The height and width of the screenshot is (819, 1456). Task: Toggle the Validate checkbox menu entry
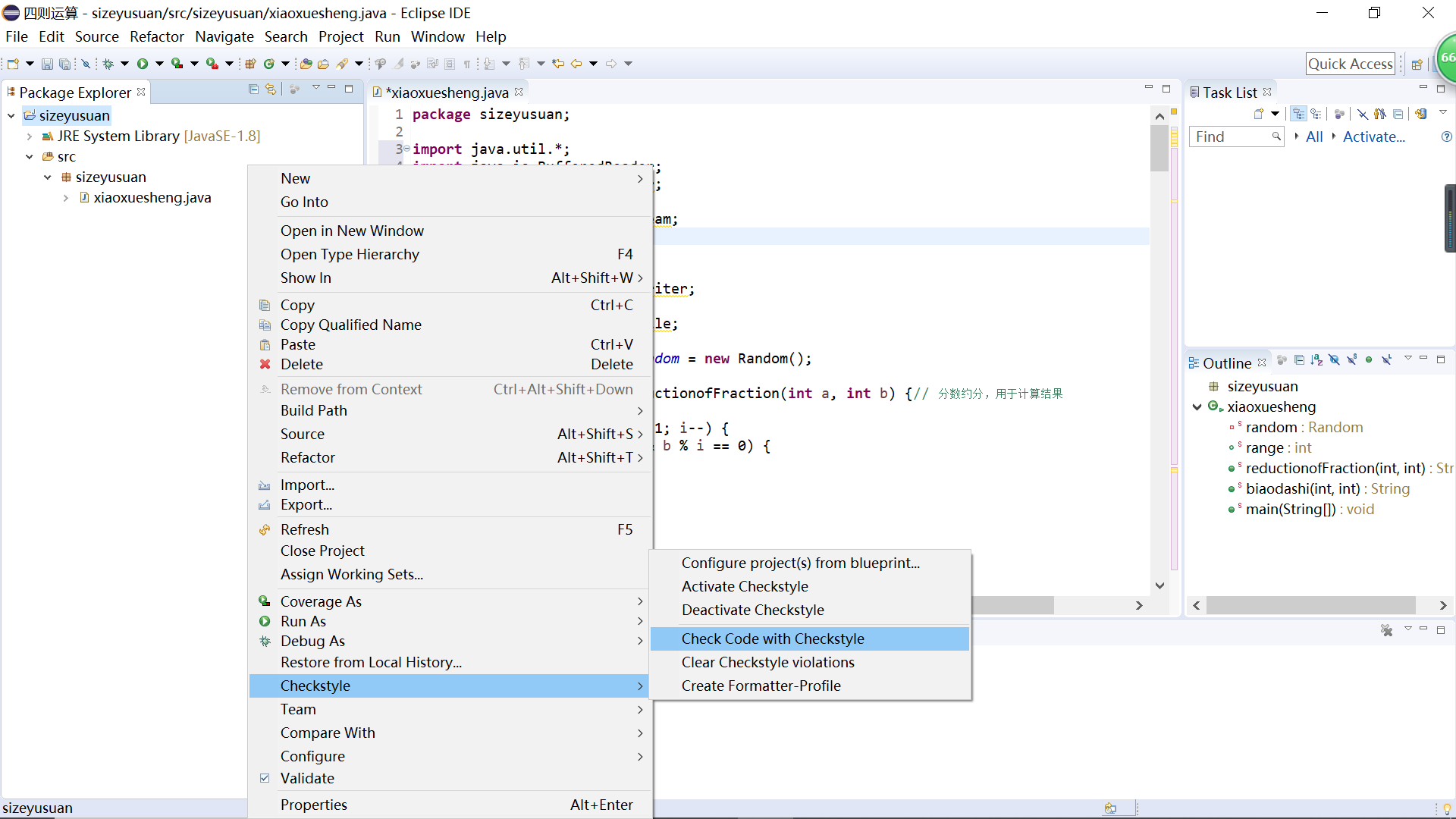coord(306,778)
